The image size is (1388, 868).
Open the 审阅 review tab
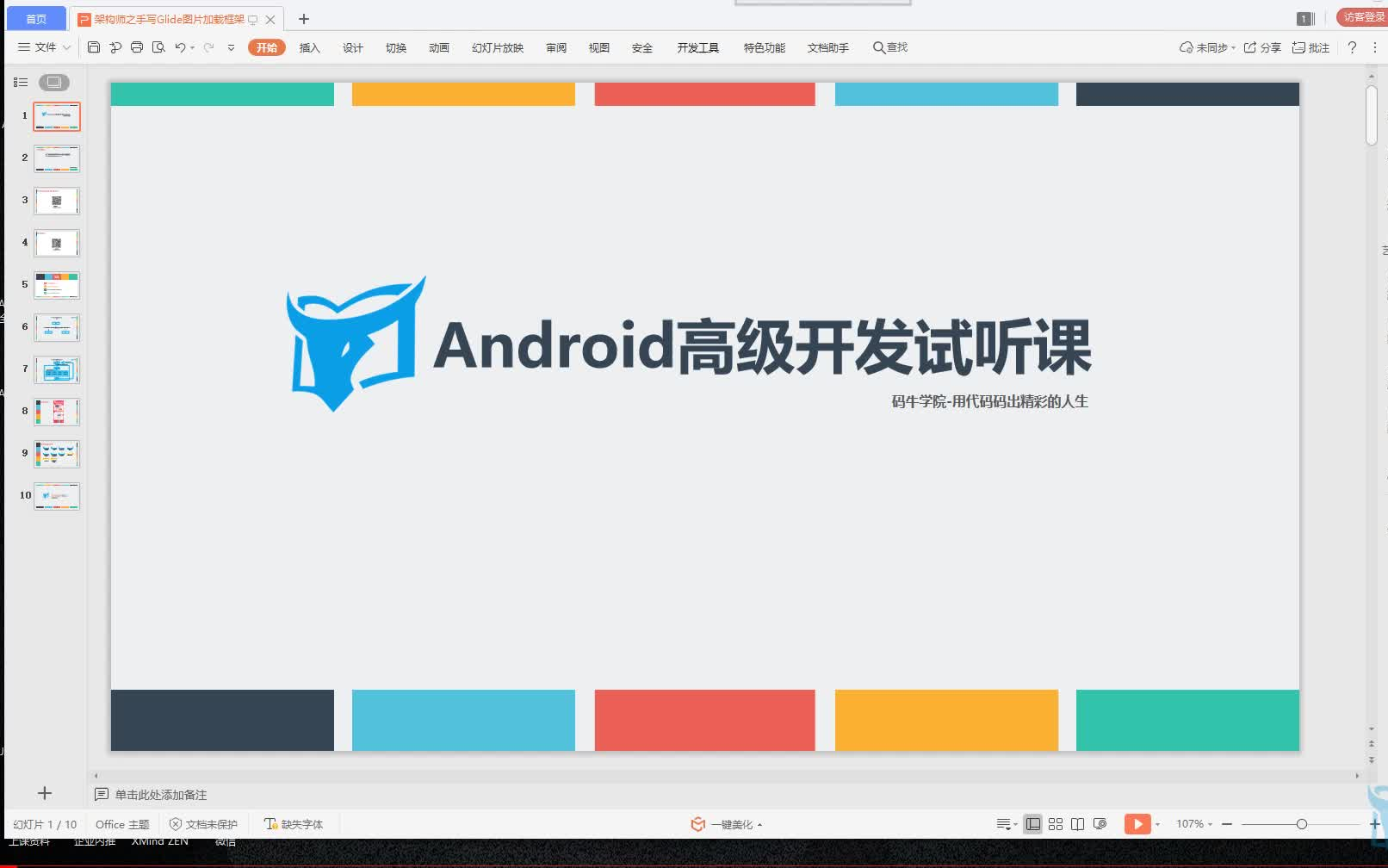click(556, 47)
